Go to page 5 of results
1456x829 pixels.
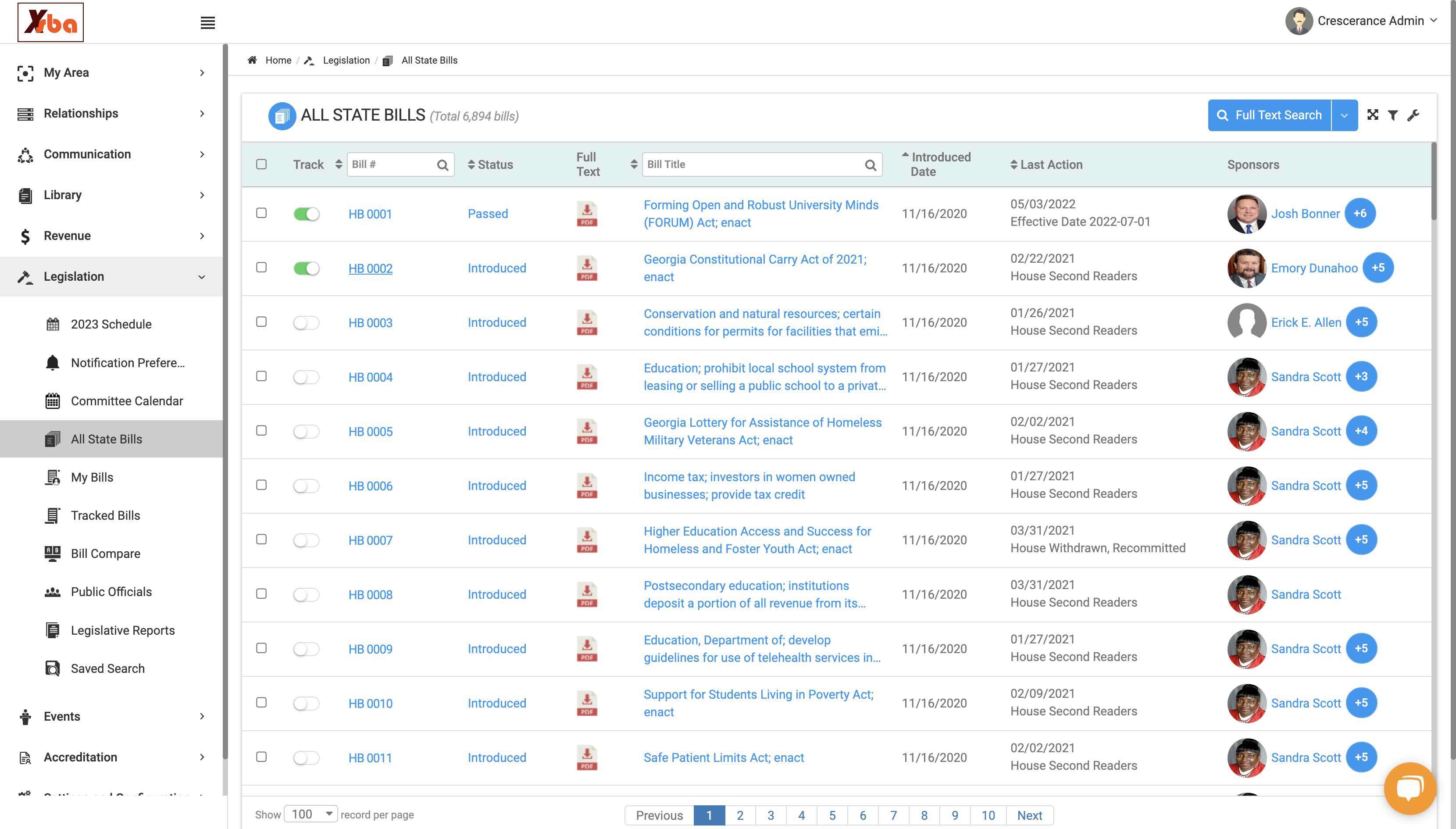point(832,815)
